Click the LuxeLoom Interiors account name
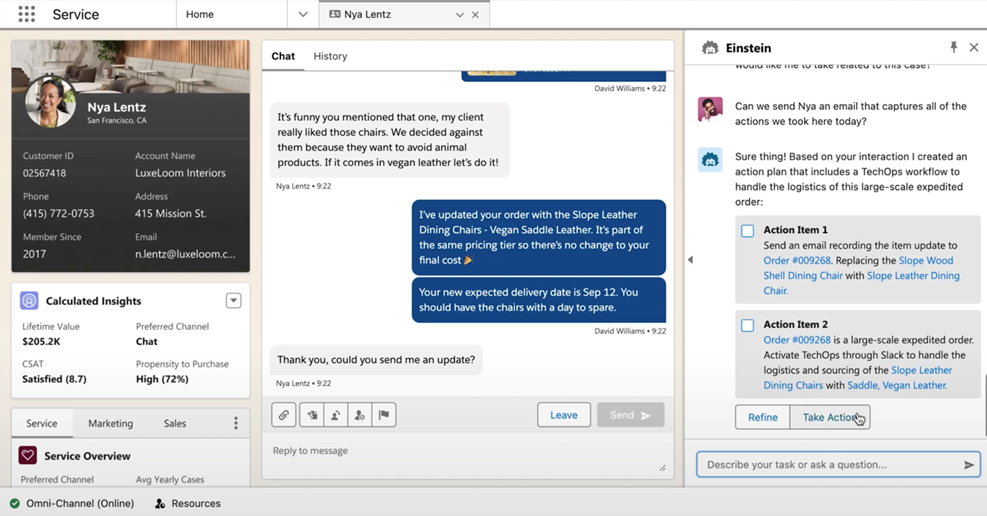The width and height of the screenshot is (987, 516). coord(180,173)
